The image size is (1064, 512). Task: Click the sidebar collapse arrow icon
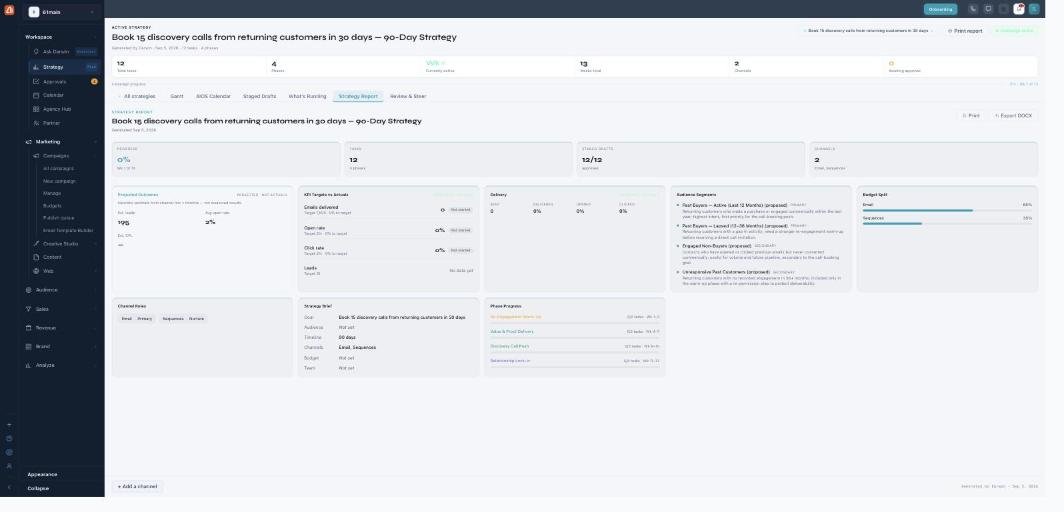[9, 488]
